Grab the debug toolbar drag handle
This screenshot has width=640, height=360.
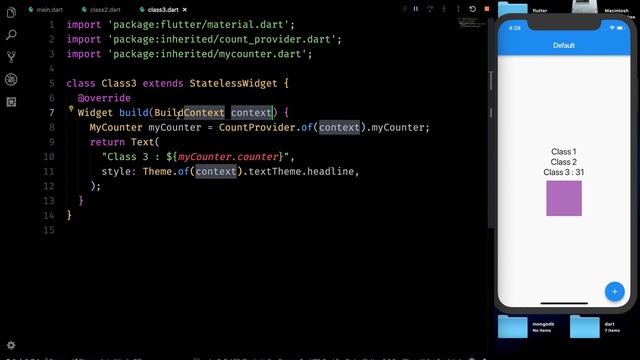[x=405, y=9]
